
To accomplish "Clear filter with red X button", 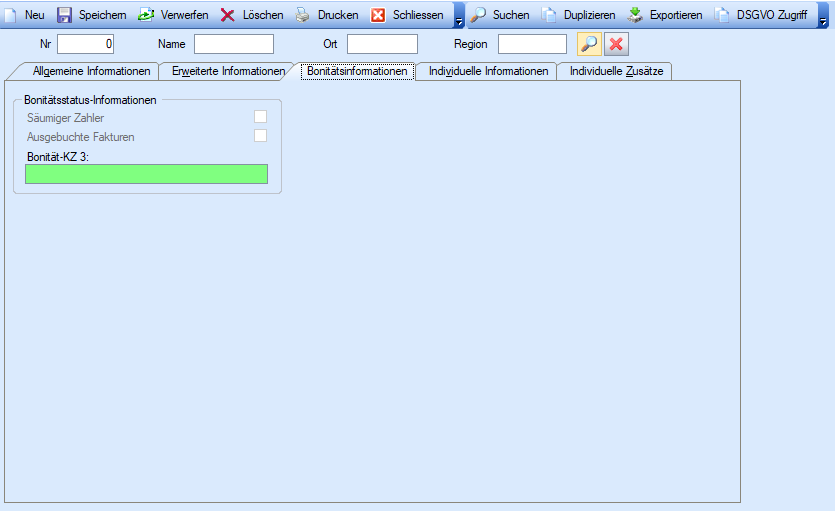I will 617,44.
